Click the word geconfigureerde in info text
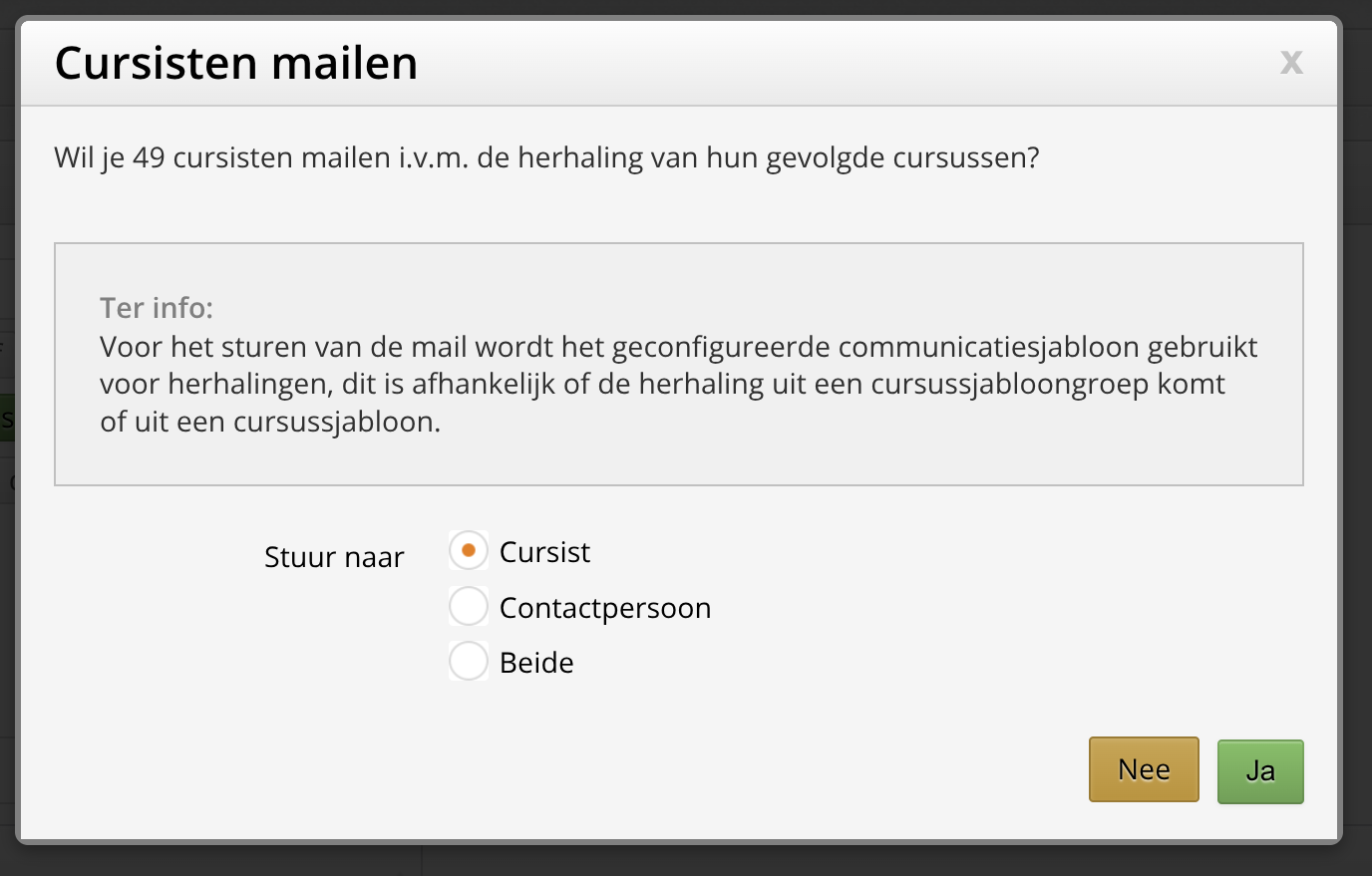1372x876 pixels. coord(720,347)
